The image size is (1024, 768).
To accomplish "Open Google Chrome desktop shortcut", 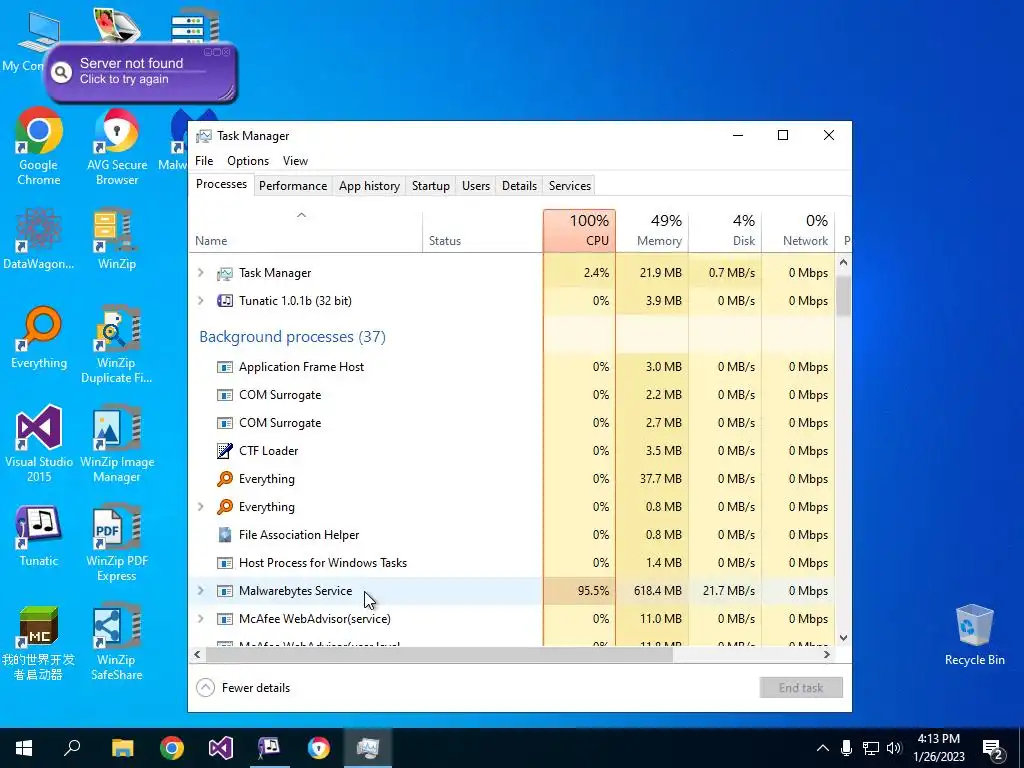I will [x=39, y=146].
